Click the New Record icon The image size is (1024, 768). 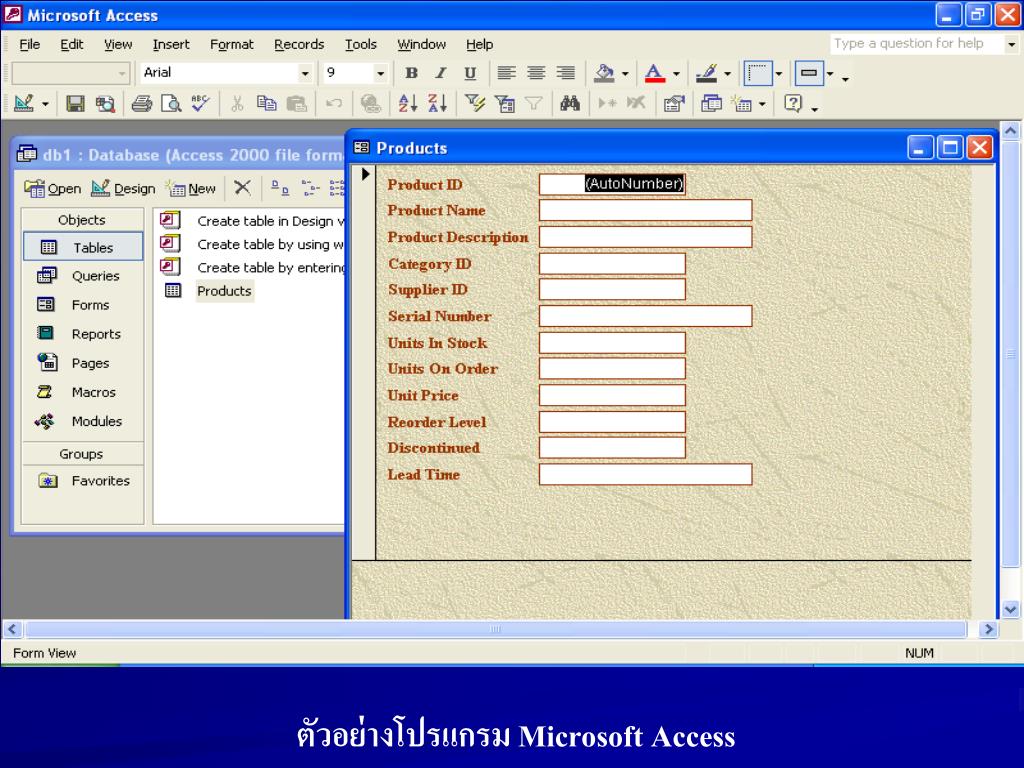pyautogui.click(x=607, y=103)
